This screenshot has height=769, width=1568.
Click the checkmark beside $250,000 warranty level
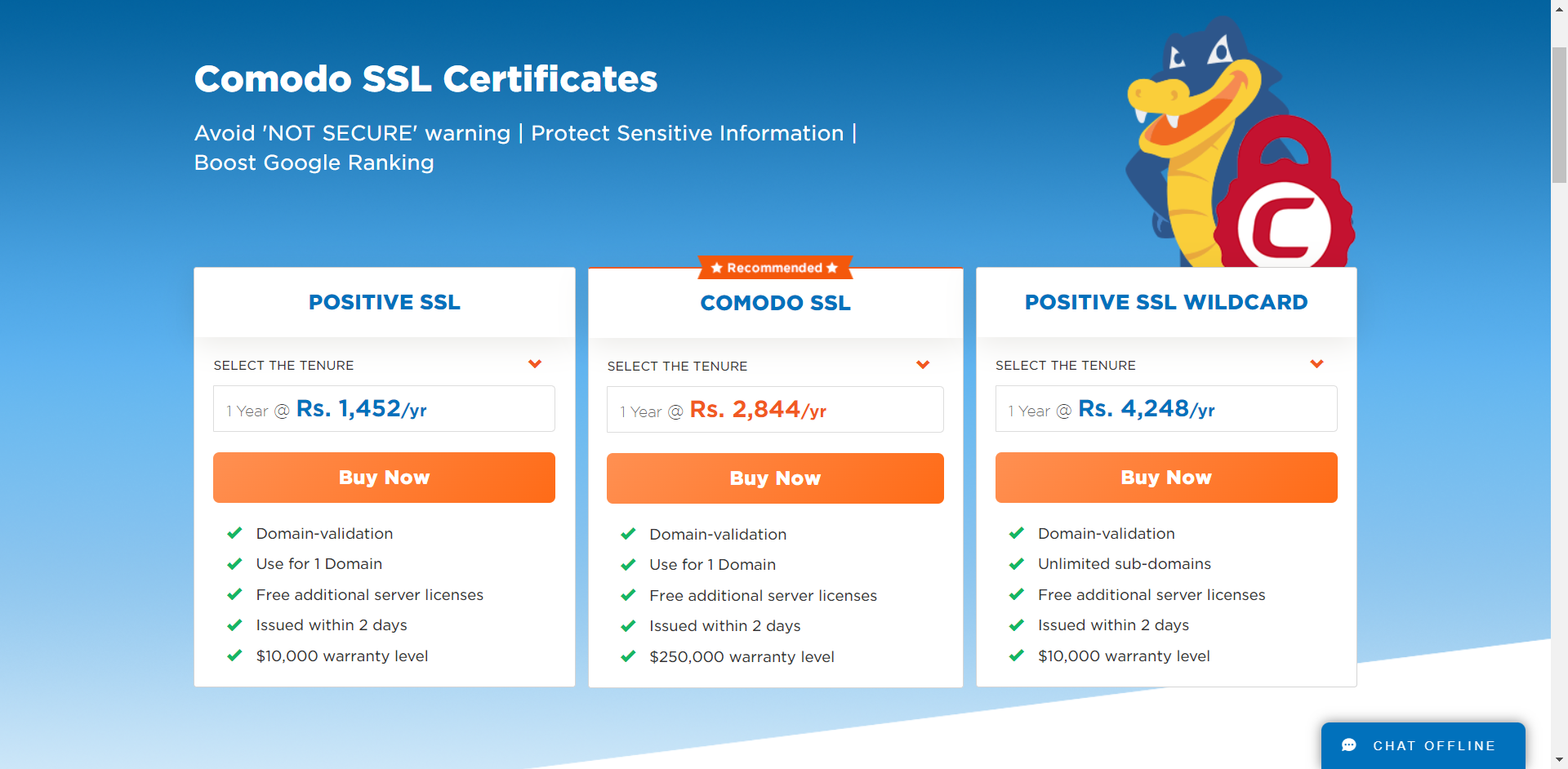coord(629,656)
